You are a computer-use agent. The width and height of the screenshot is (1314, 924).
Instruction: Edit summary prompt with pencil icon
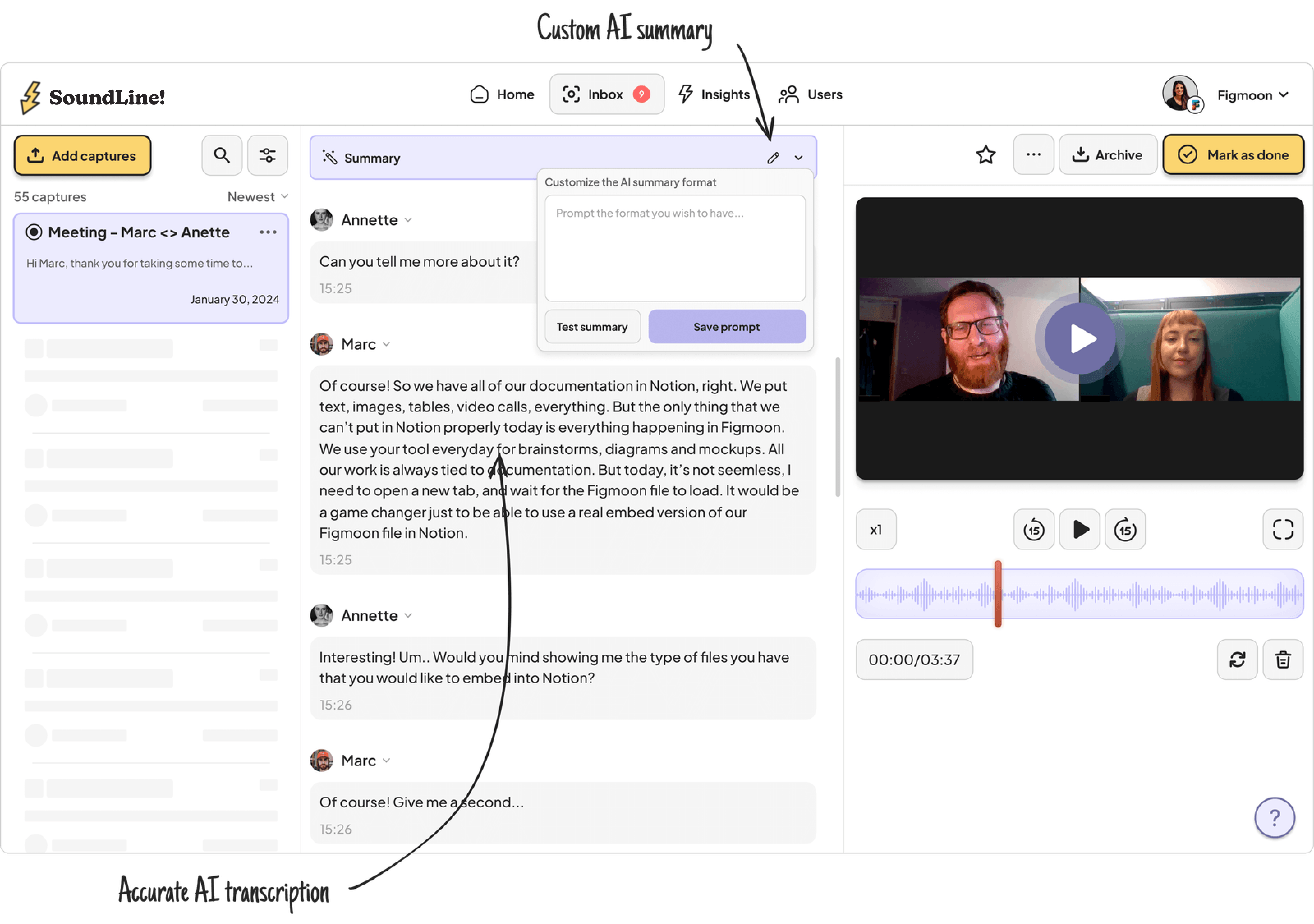pyautogui.click(x=773, y=158)
